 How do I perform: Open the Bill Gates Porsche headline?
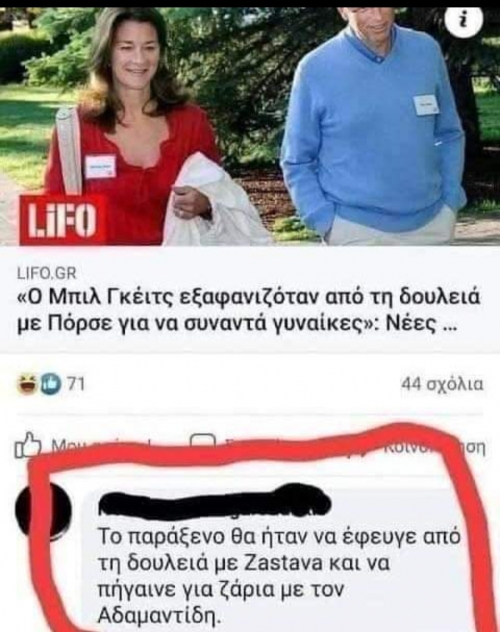pos(249,310)
